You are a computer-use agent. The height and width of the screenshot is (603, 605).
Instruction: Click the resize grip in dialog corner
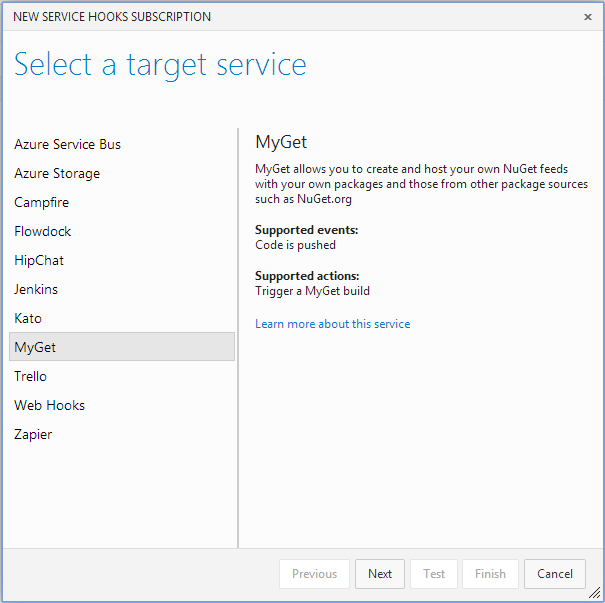coord(595,593)
